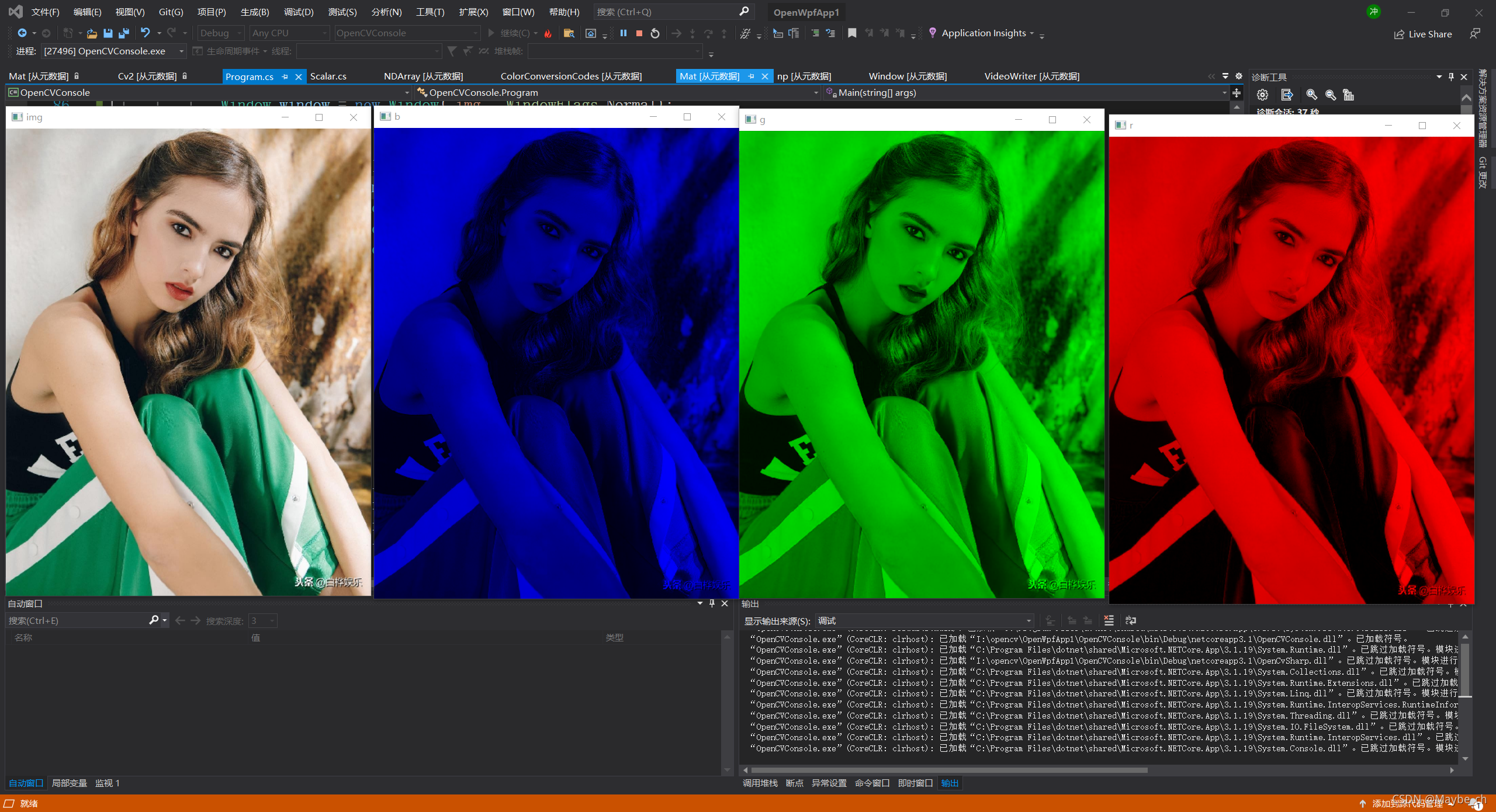Switch to the 局部变量 tab
The image size is (1496, 812).
[69, 783]
